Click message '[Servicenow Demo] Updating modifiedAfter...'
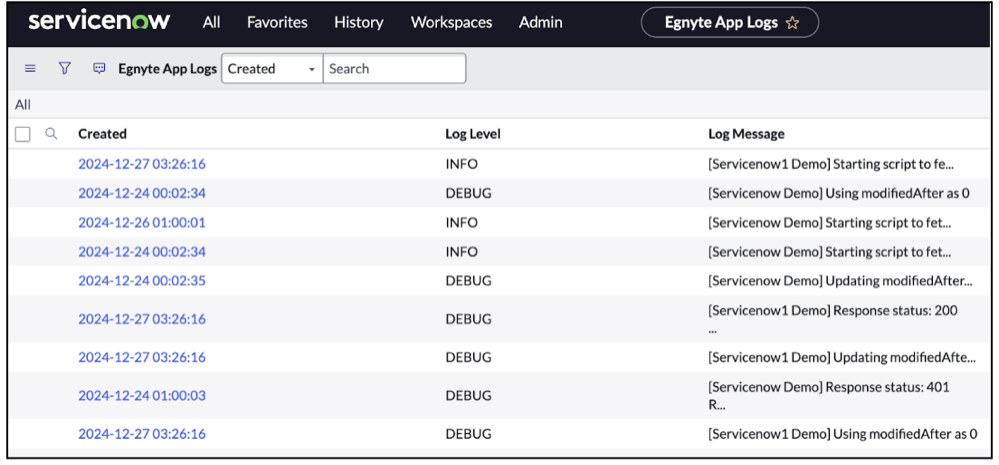Image resolution: width=999 pixels, height=465 pixels. [x=840, y=281]
